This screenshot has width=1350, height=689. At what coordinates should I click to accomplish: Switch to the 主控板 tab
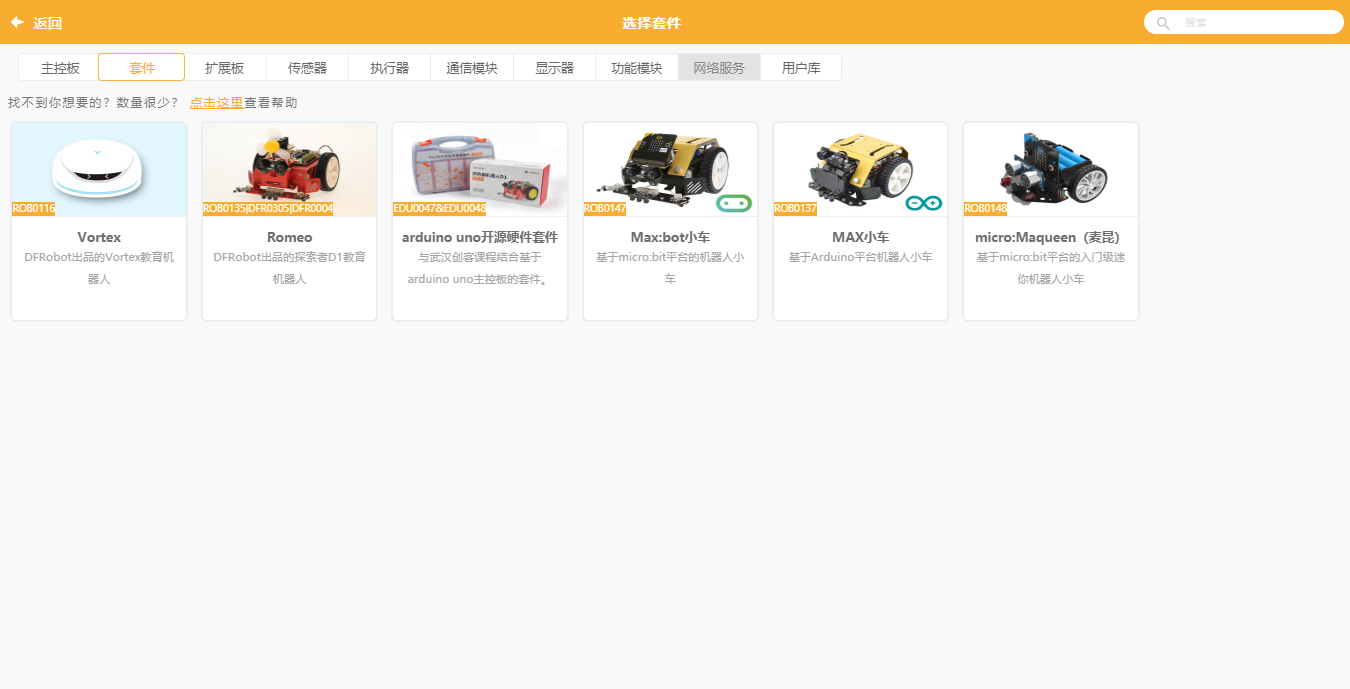pyautogui.click(x=60, y=68)
